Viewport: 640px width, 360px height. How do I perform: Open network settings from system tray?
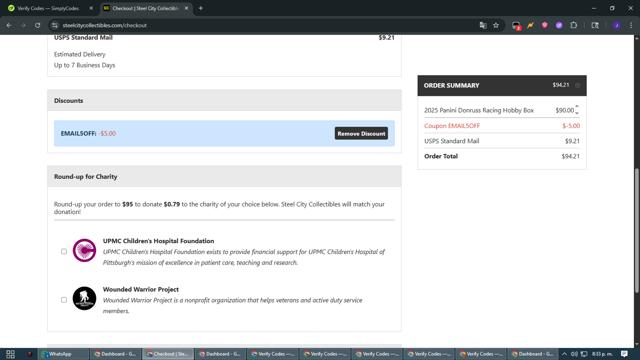[x=584, y=354]
